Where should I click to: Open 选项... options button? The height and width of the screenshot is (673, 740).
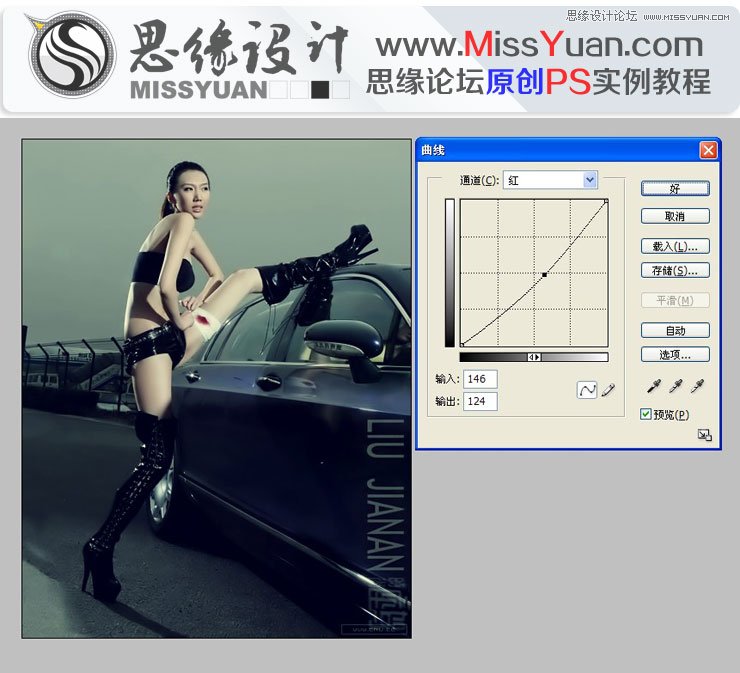coord(675,354)
